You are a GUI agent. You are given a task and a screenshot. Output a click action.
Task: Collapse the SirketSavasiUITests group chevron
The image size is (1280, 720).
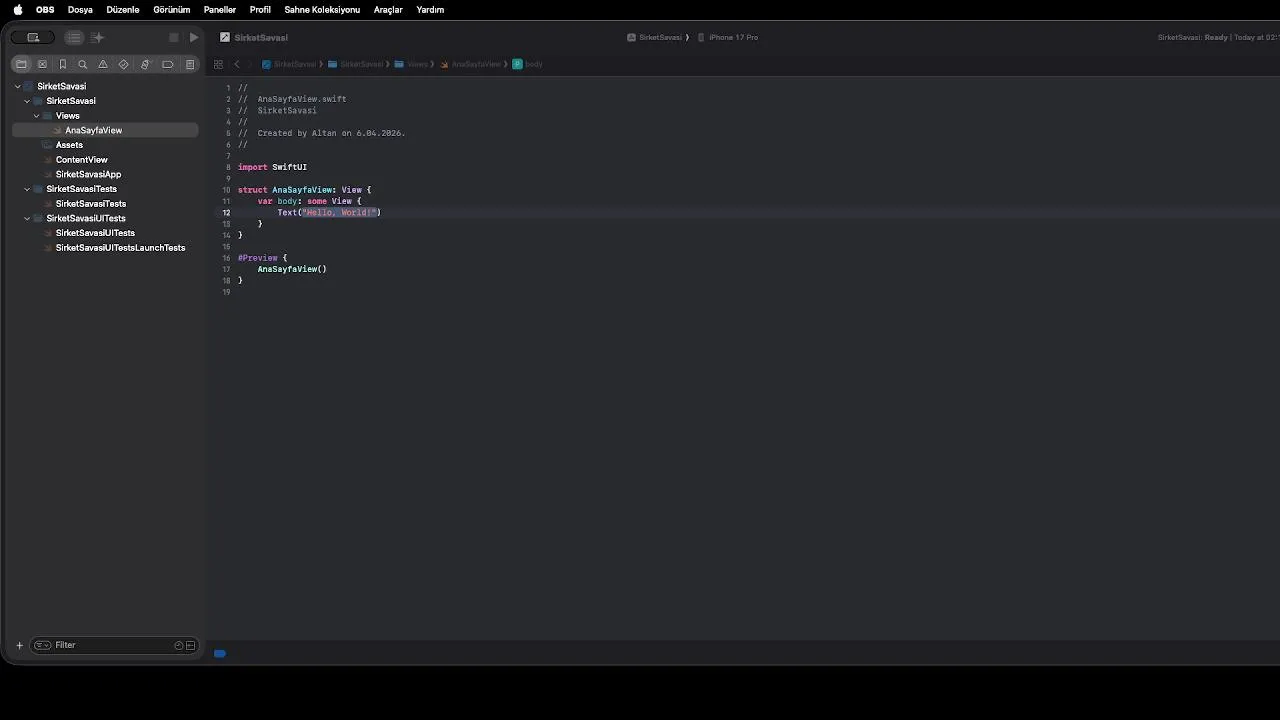click(x=27, y=218)
